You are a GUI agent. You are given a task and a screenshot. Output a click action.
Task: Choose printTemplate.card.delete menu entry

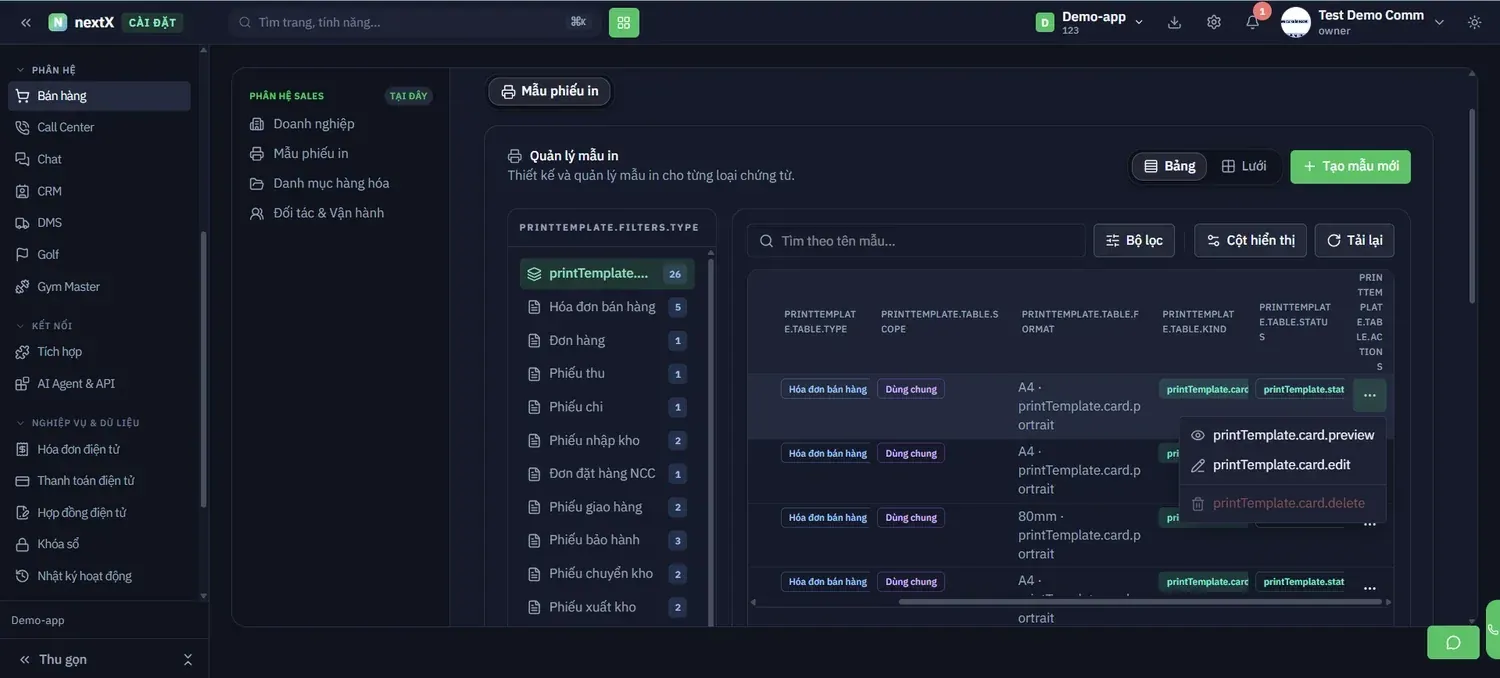pos(1283,503)
